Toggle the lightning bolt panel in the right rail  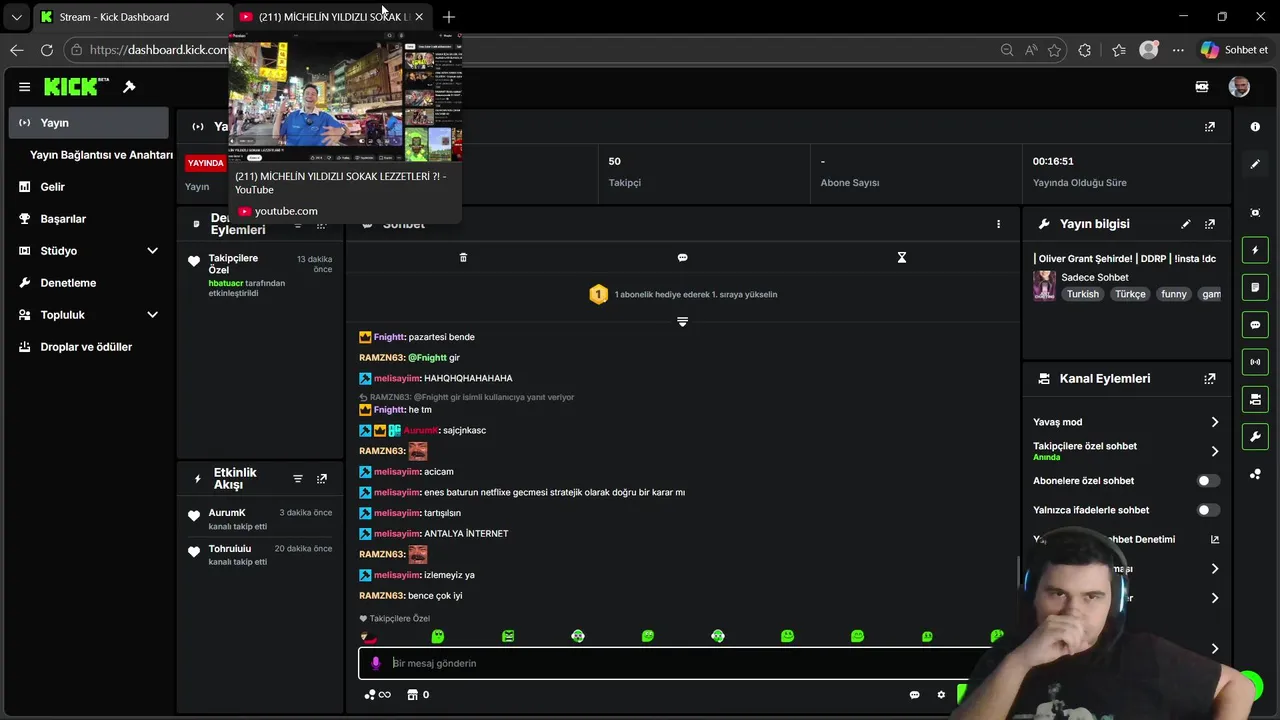click(x=1255, y=250)
